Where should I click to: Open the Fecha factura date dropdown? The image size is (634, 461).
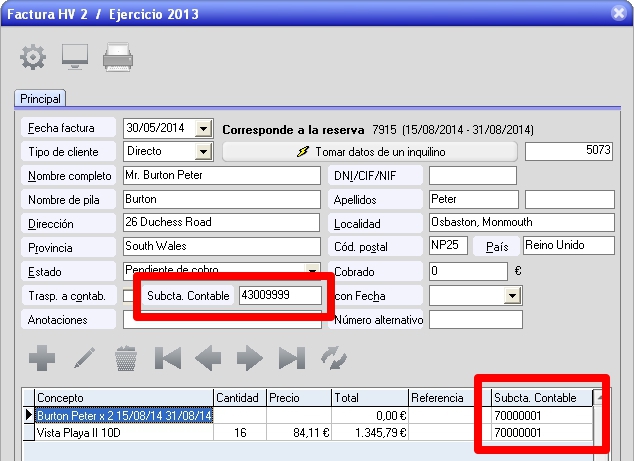point(204,129)
